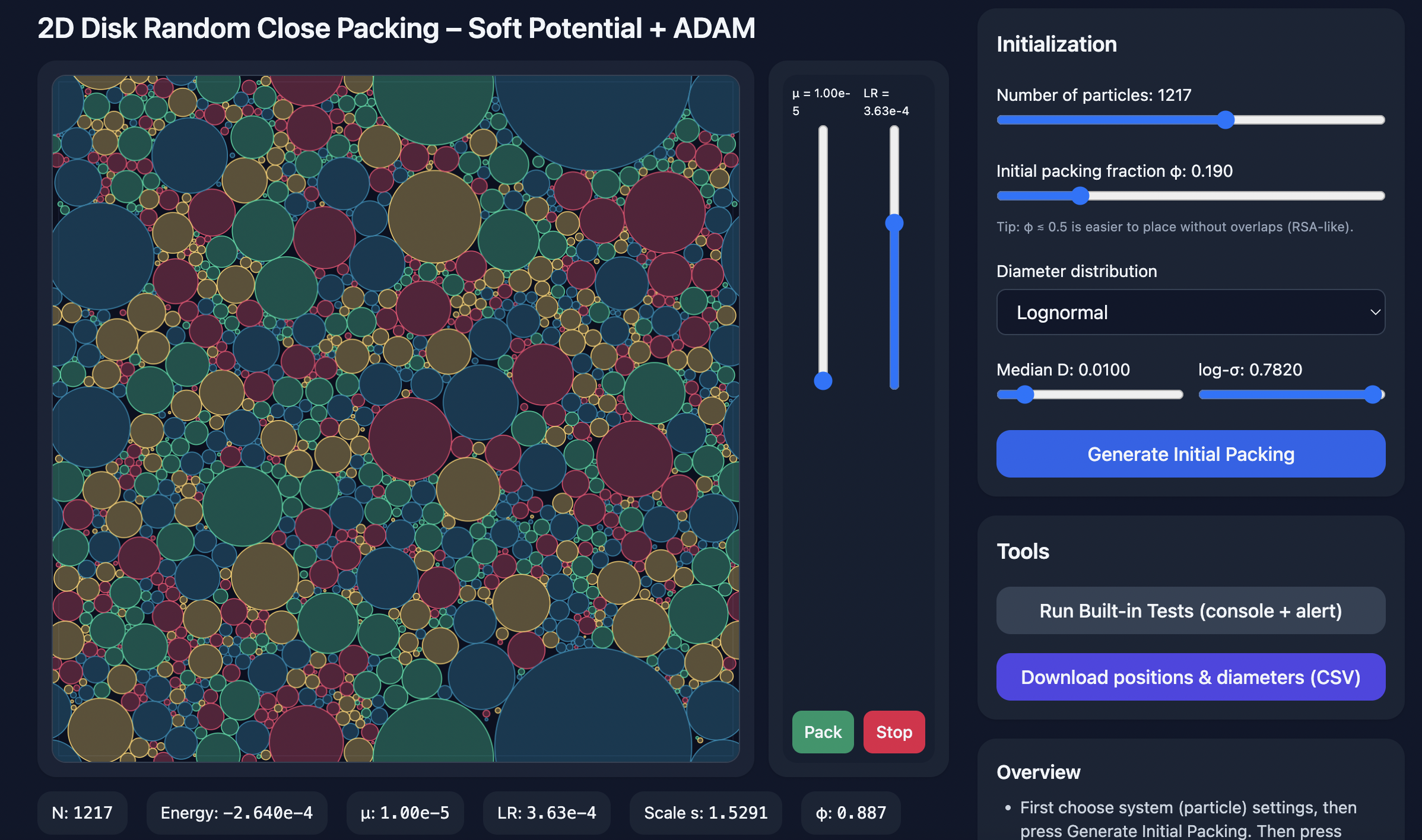This screenshot has height=840, width=1422.
Task: Click the vertical LR slider handle
Action: click(894, 223)
